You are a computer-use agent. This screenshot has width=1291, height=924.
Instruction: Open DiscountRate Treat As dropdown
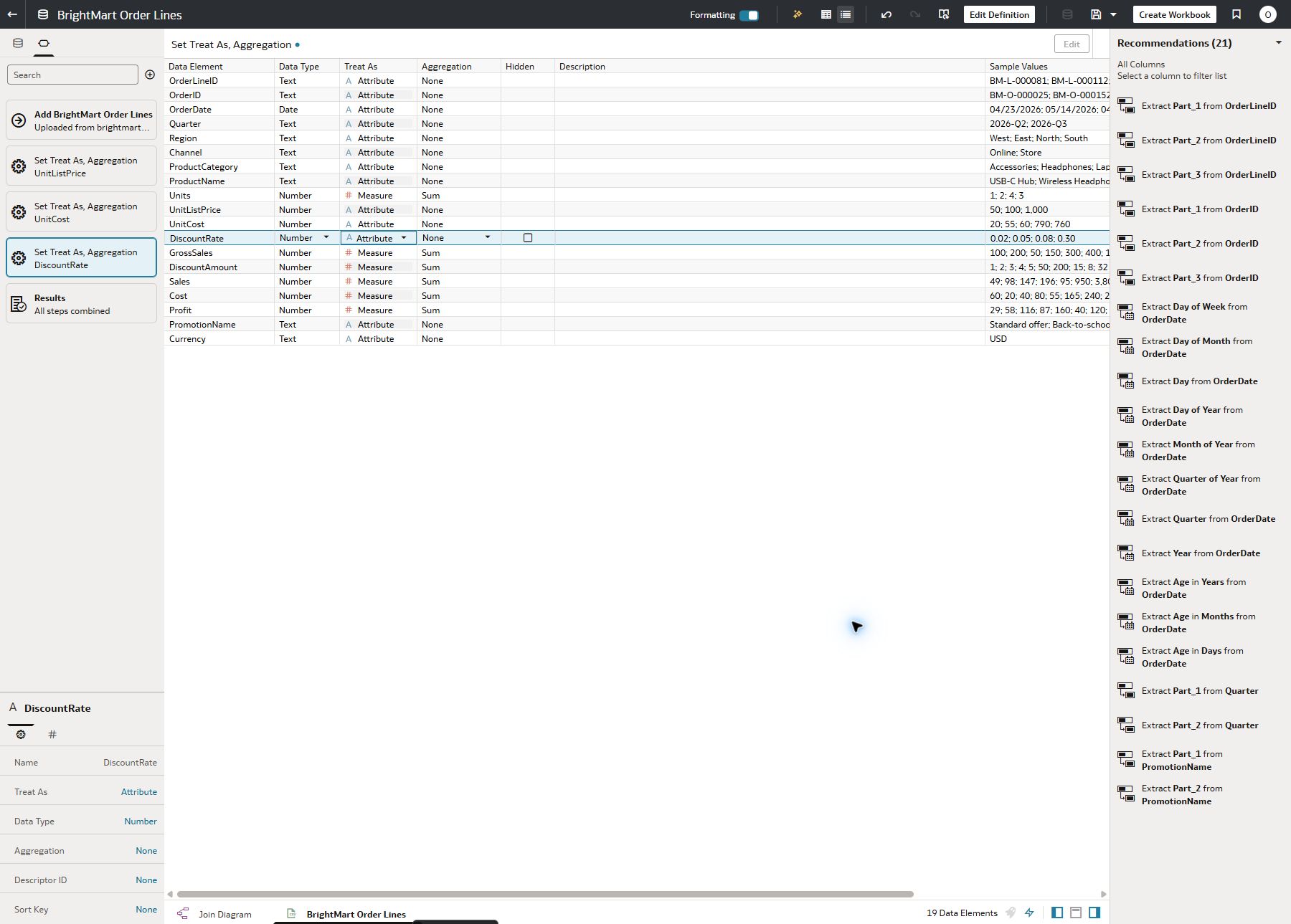[404, 237]
